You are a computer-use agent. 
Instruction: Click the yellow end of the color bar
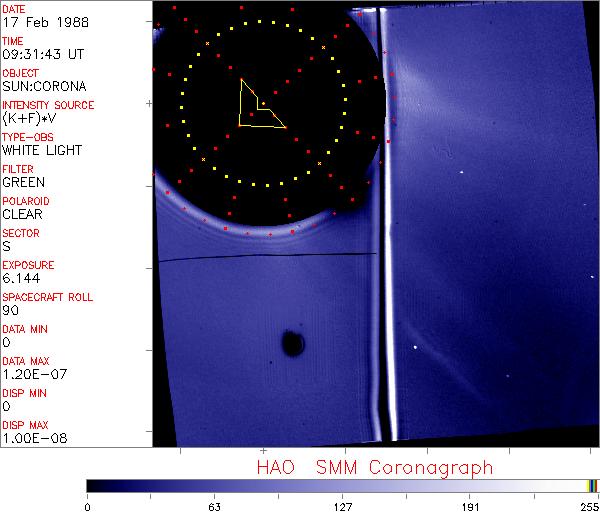pos(589,485)
